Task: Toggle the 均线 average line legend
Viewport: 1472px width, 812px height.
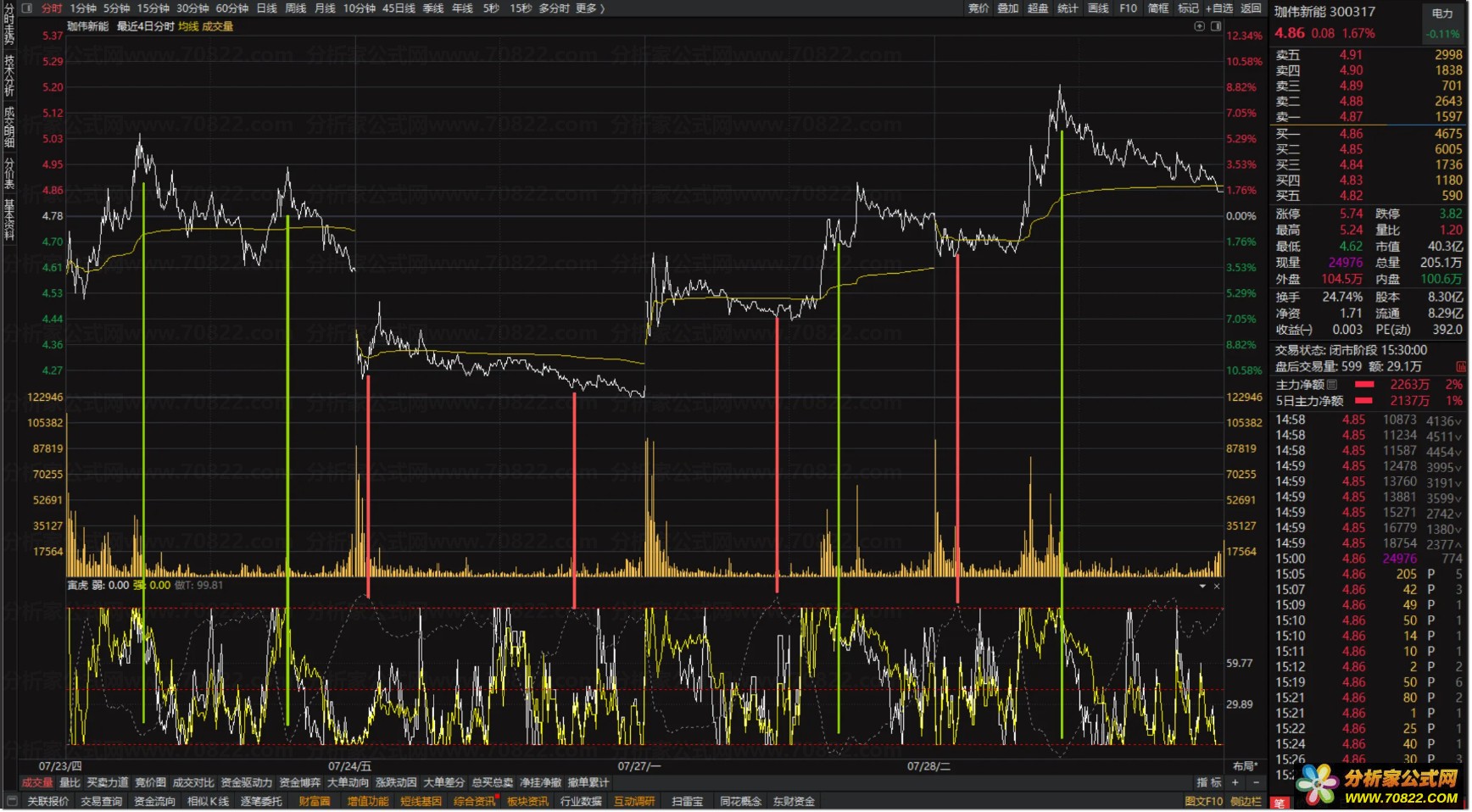Action: coord(188,26)
